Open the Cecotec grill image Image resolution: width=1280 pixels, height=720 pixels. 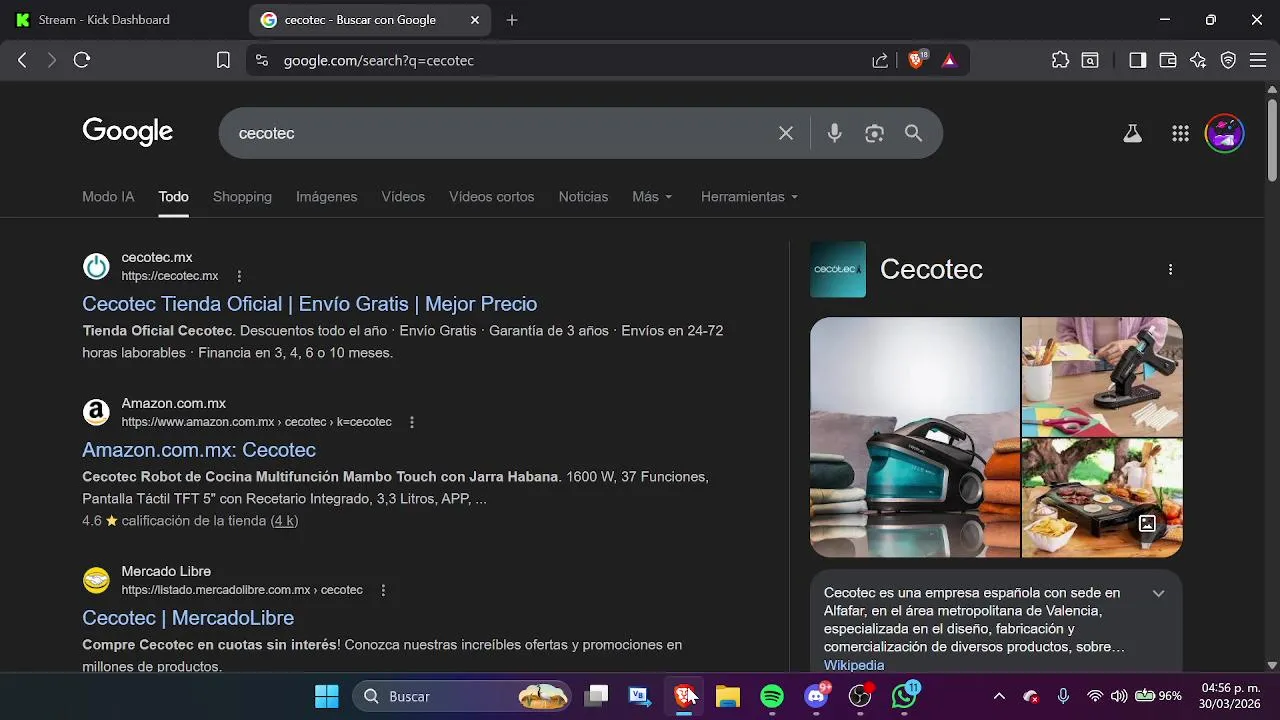[1102, 498]
